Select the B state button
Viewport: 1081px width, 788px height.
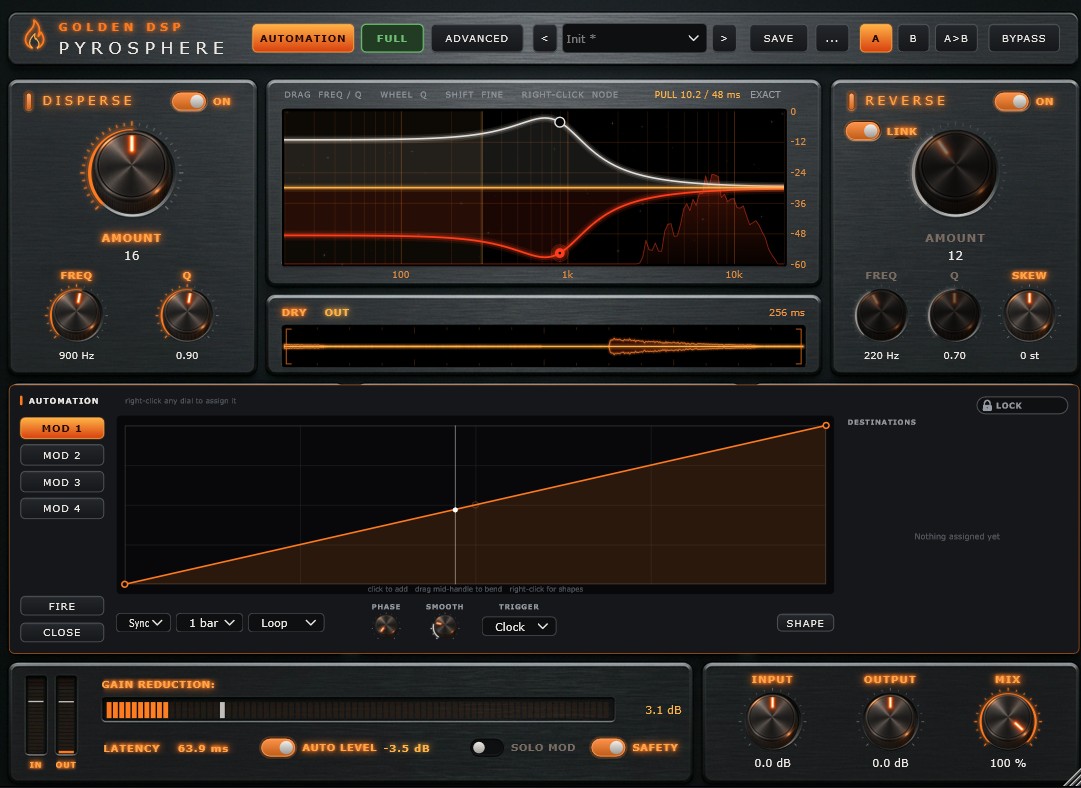[x=913, y=39]
